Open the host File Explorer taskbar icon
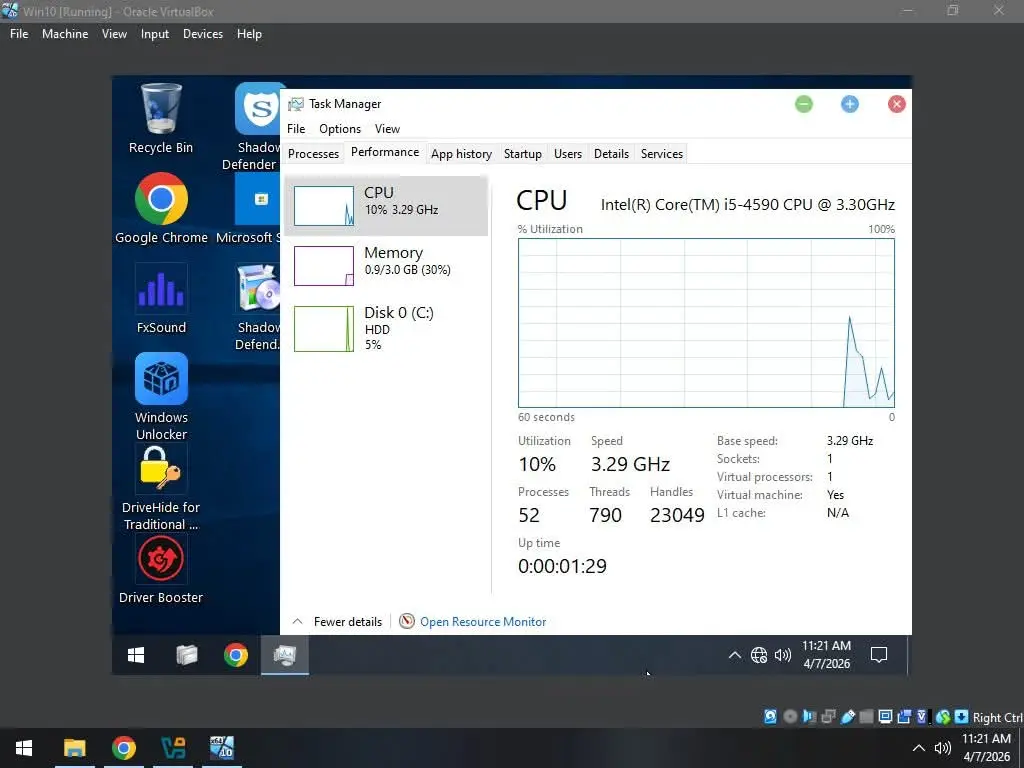Image resolution: width=1024 pixels, height=768 pixels. pos(74,748)
